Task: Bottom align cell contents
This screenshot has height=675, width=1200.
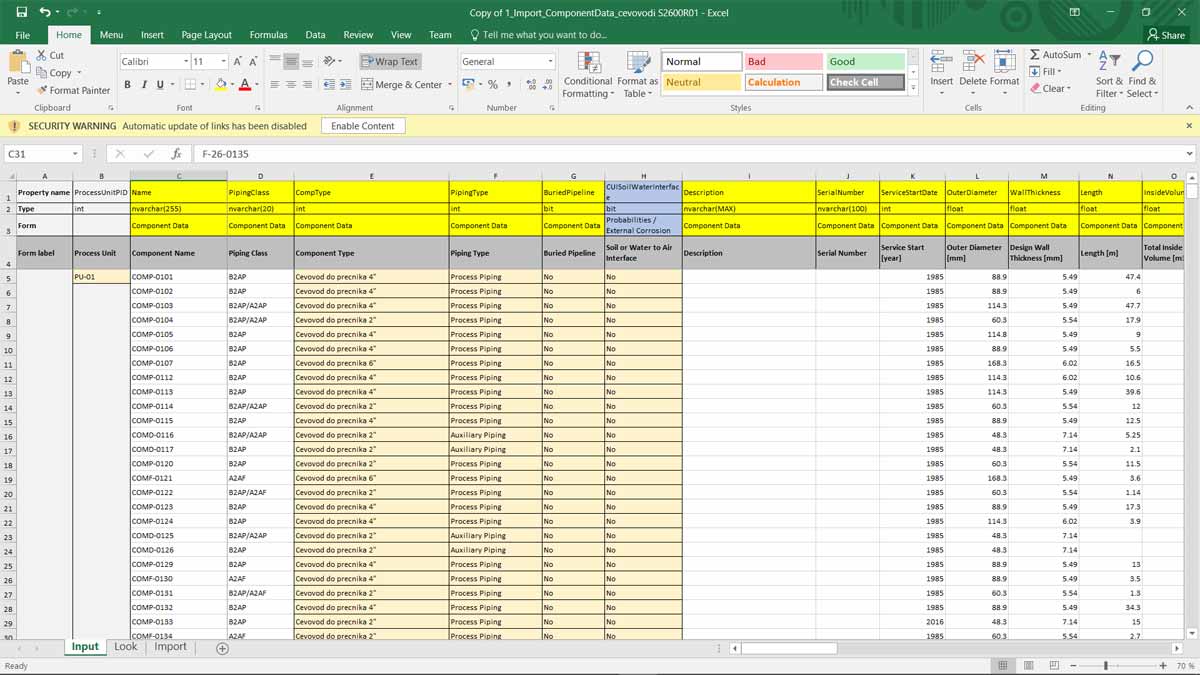Action: coord(308,61)
